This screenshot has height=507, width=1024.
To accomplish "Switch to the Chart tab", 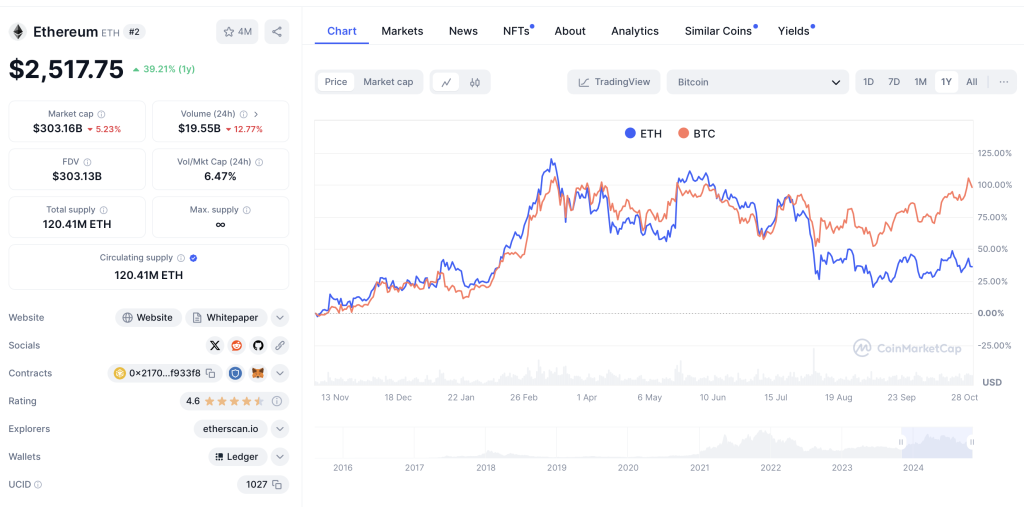I will (x=342, y=31).
